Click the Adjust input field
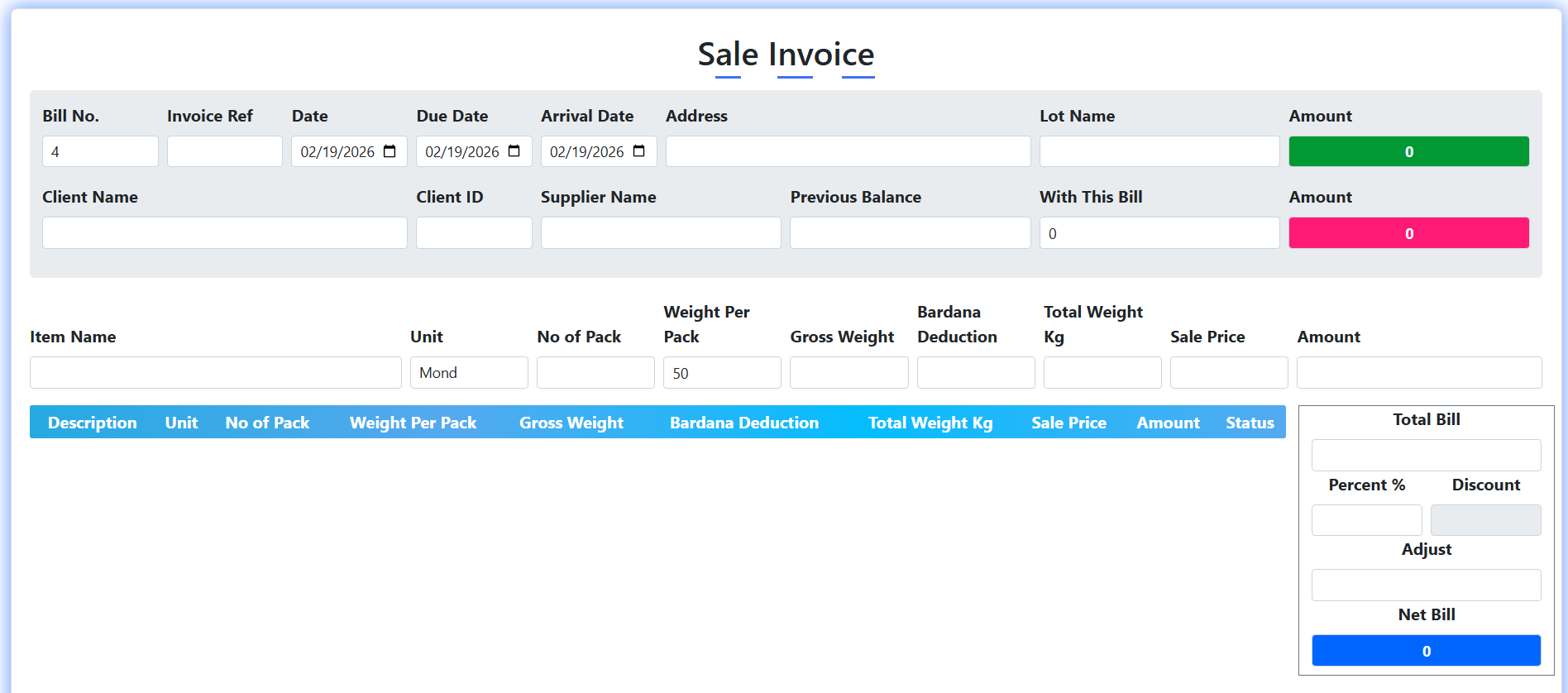Screen dimensions: 1568x693 (x=1426, y=585)
